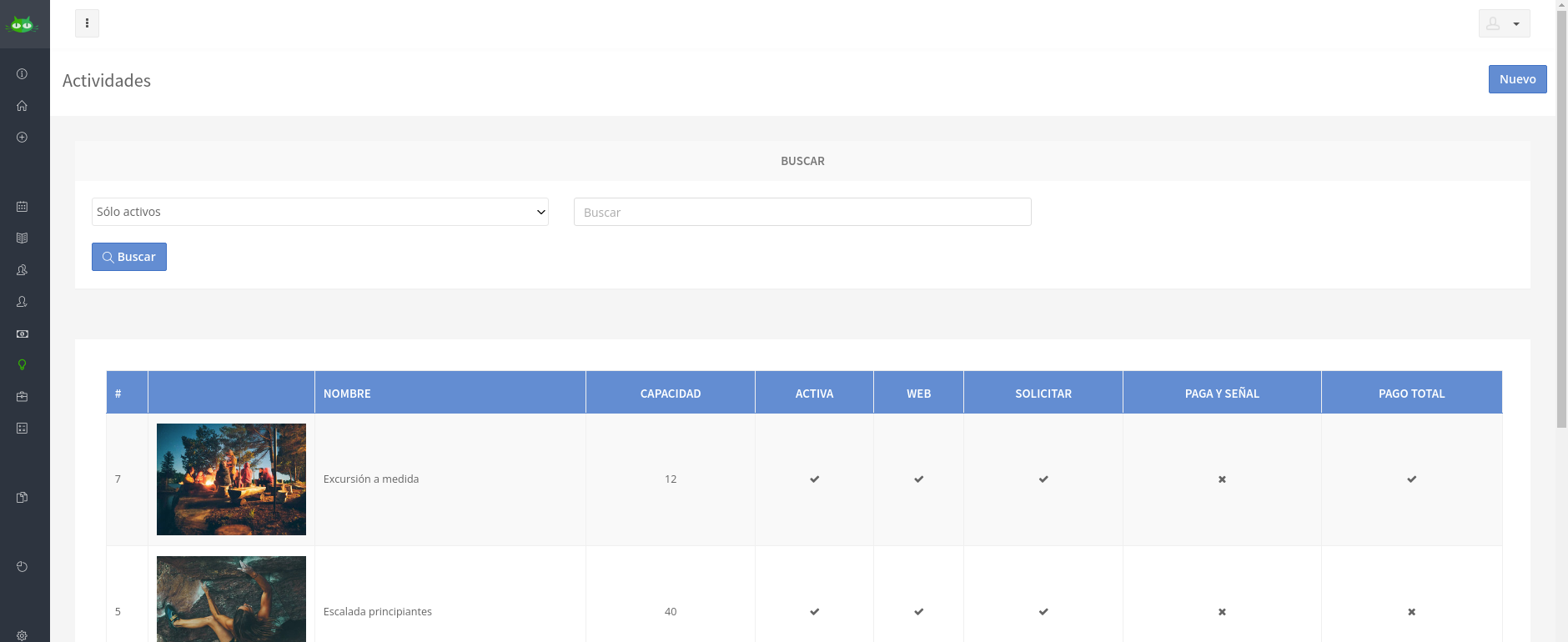Click the NOMBRE column header

(x=450, y=393)
